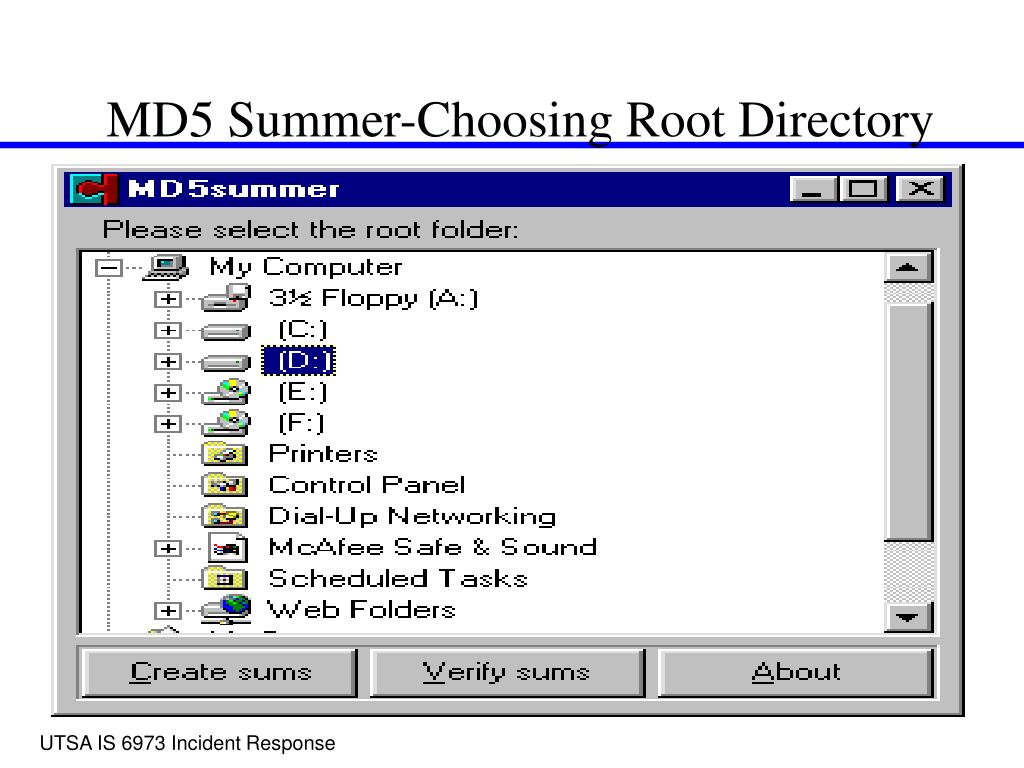Select the D: hard drive icon
The width and height of the screenshot is (1024, 768).
226,362
